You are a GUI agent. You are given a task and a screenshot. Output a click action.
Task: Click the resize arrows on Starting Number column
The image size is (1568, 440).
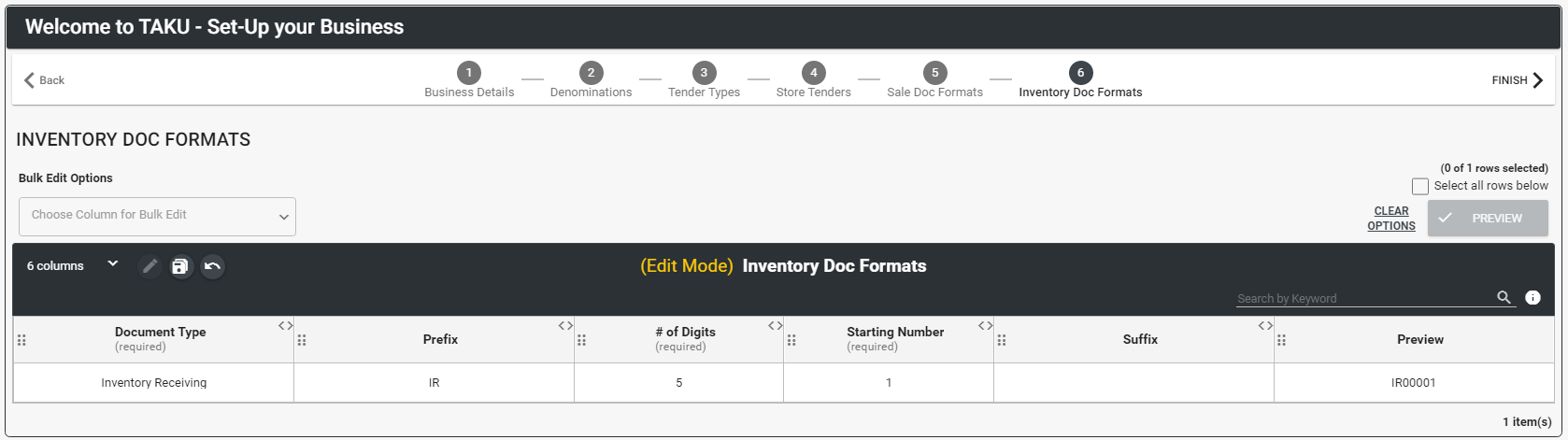(985, 325)
